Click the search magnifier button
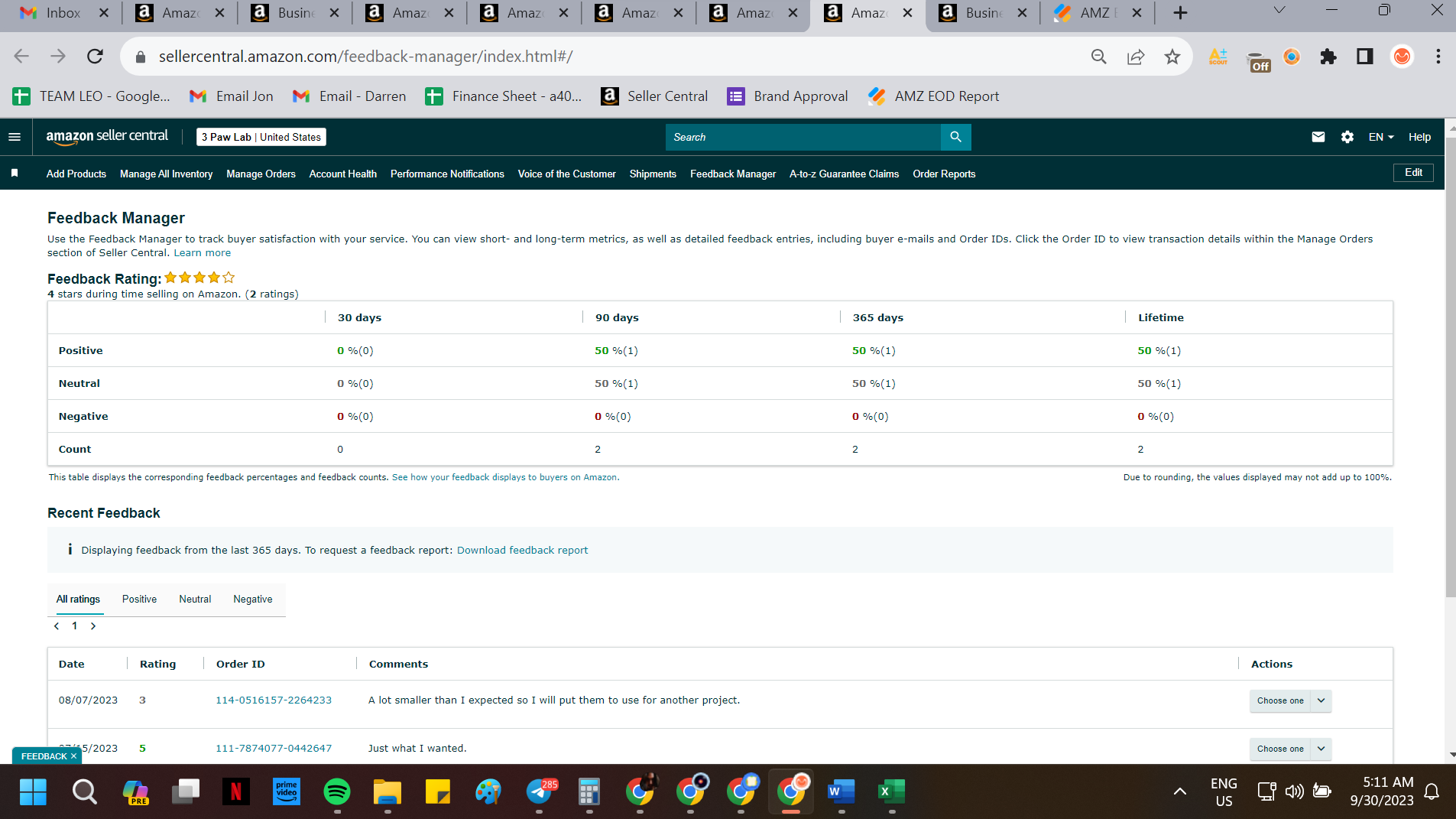 pyautogui.click(x=955, y=137)
